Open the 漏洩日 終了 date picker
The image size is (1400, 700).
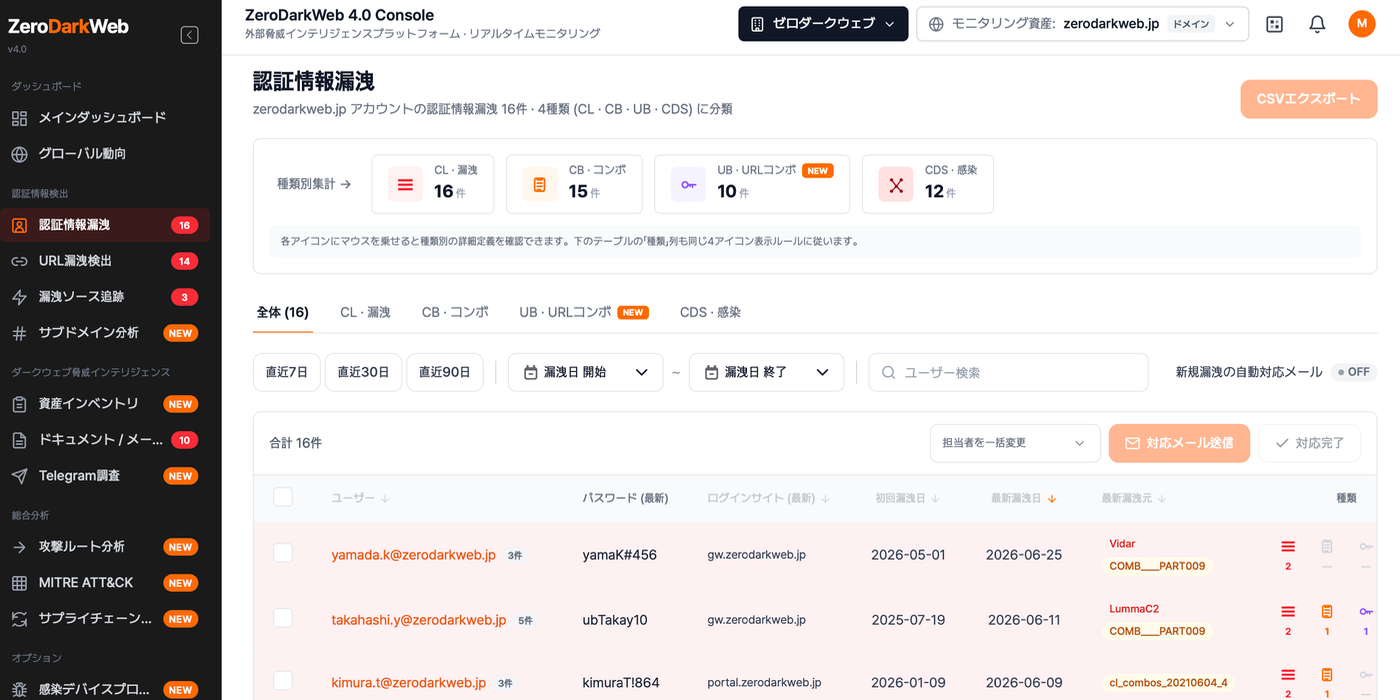(x=766, y=372)
